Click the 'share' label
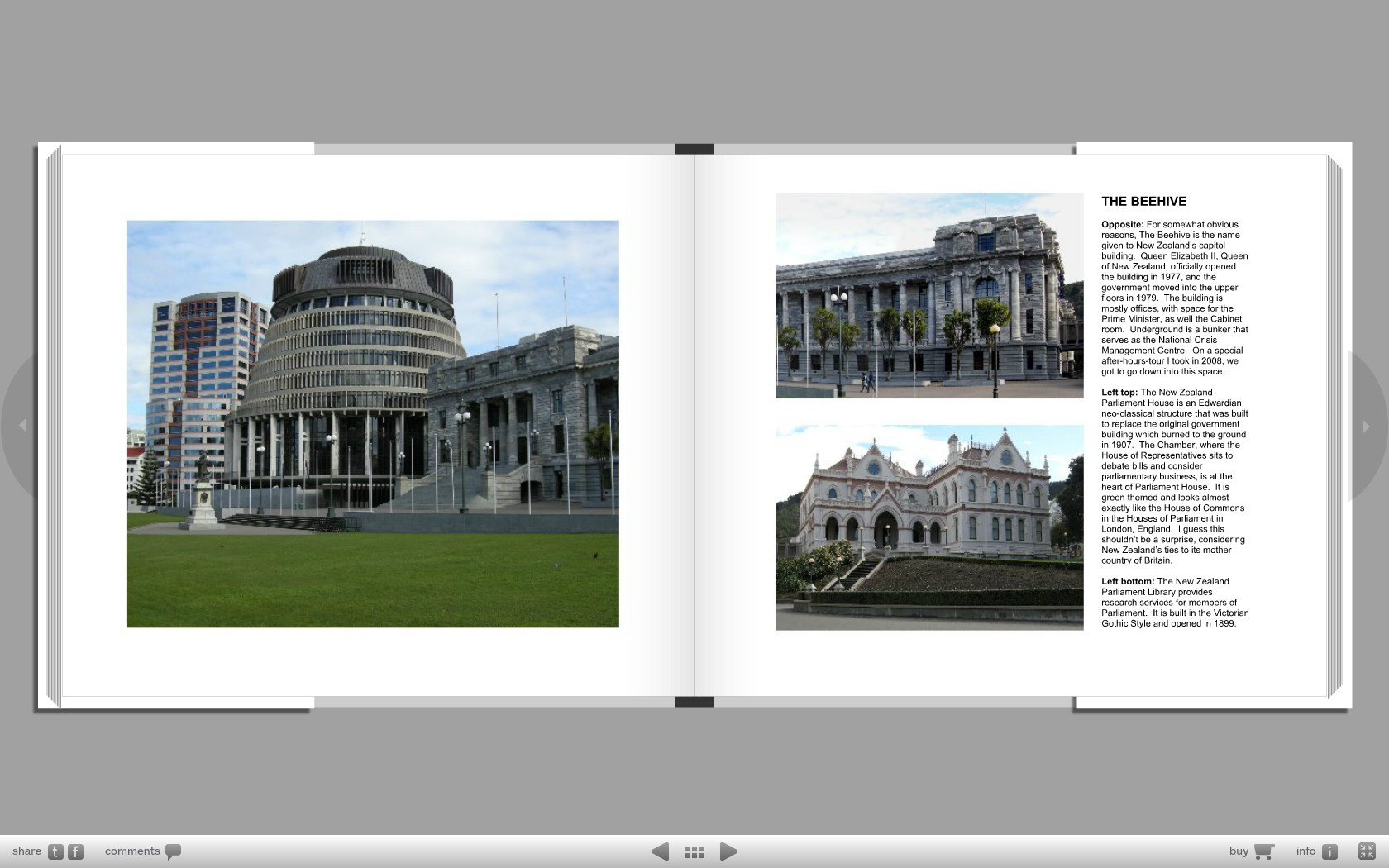Screen dimensions: 1389x868 pos(26,851)
